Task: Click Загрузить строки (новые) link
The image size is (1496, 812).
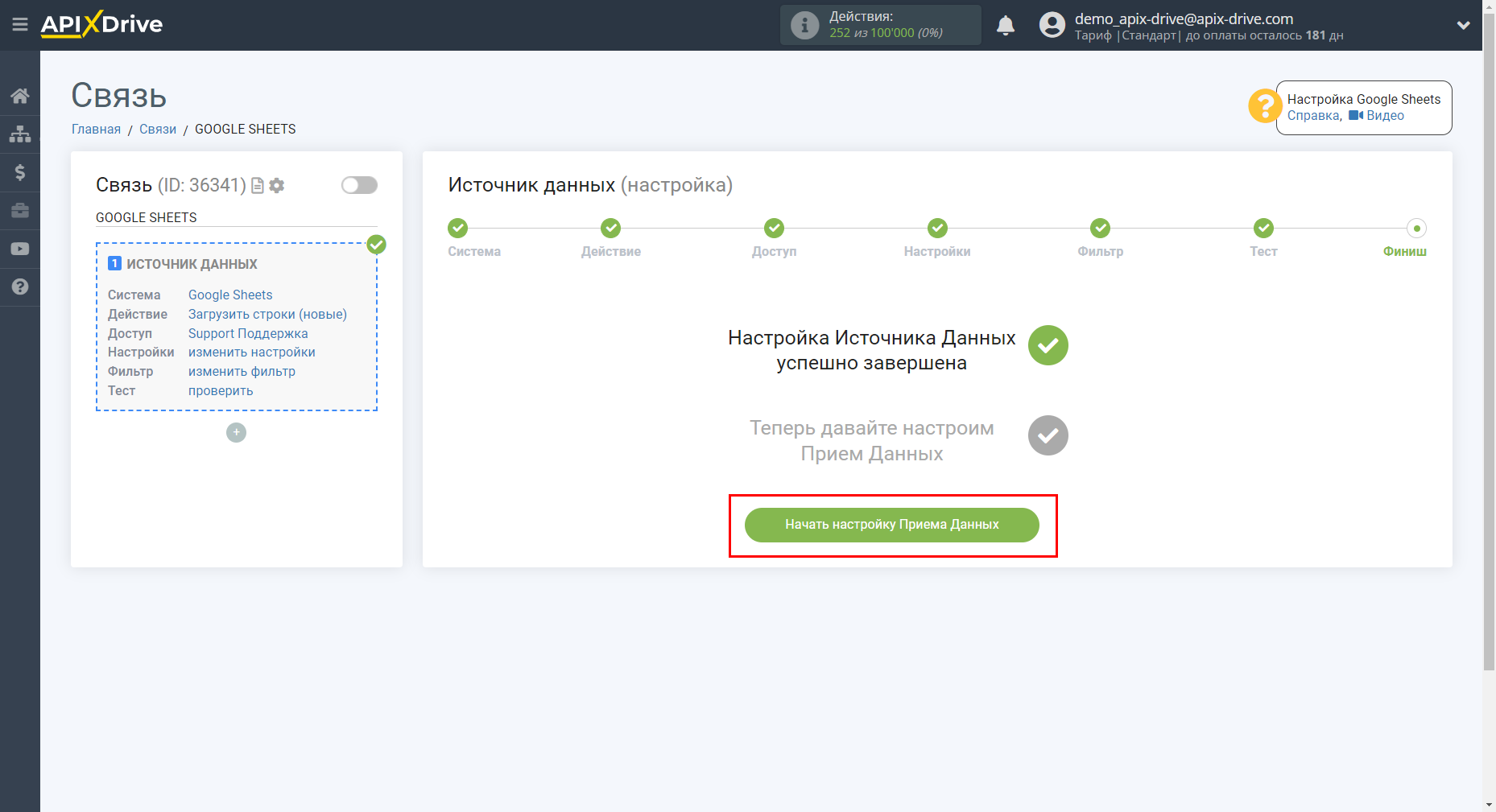Action: [x=267, y=315]
